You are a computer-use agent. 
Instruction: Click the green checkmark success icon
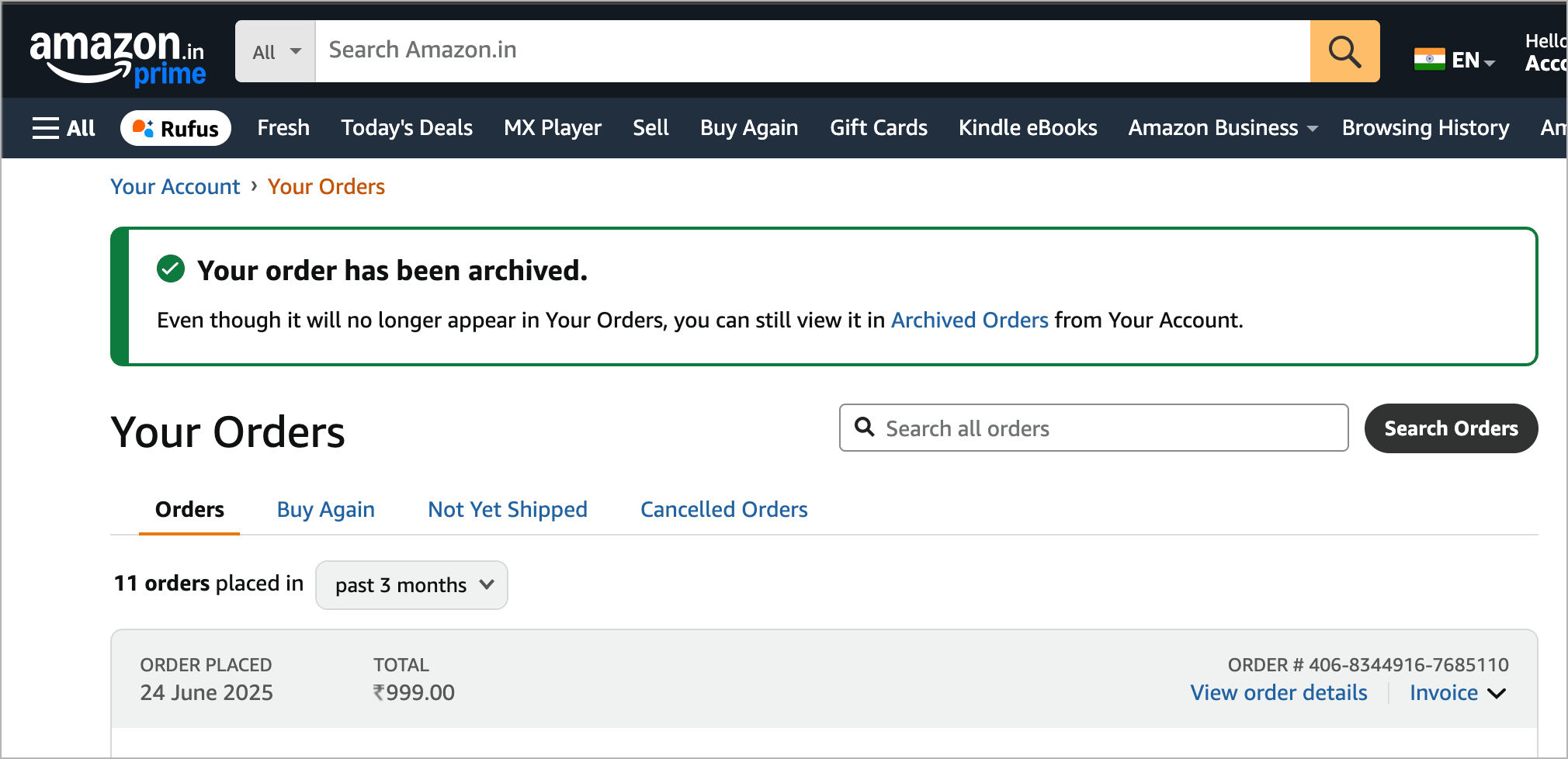[x=170, y=269]
